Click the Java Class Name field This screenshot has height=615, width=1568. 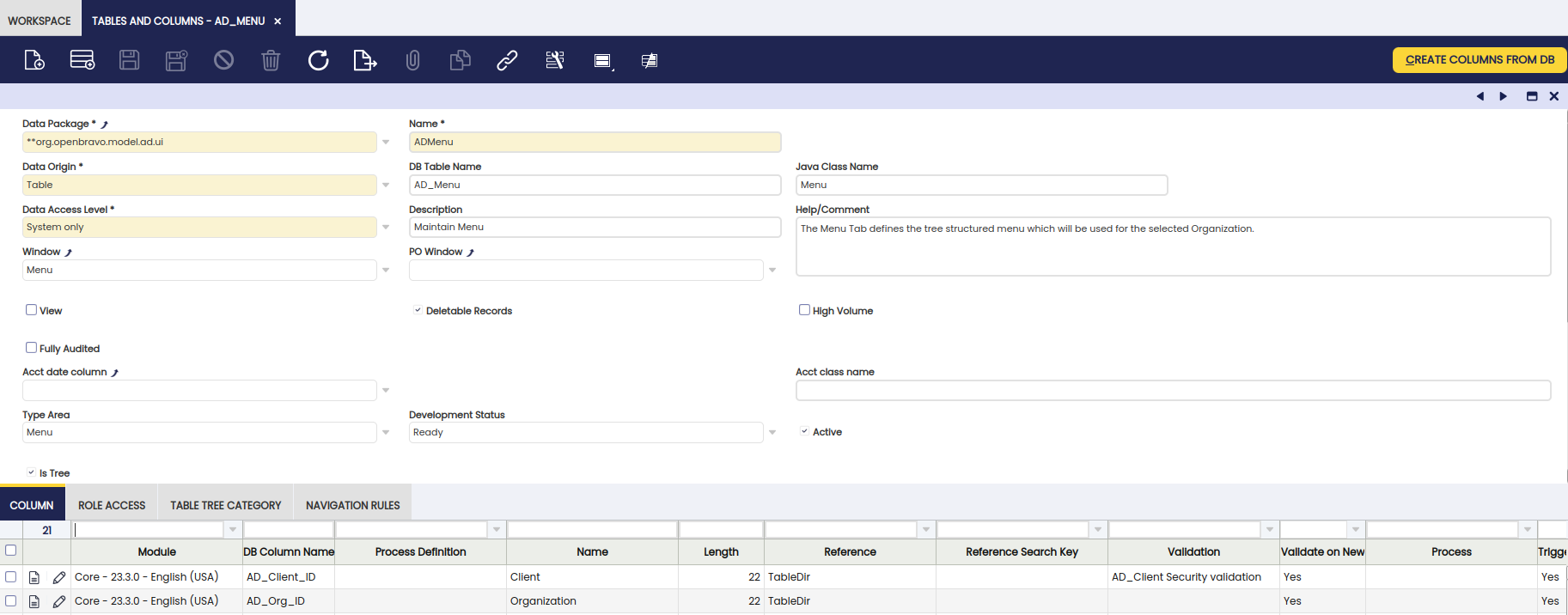[981, 185]
